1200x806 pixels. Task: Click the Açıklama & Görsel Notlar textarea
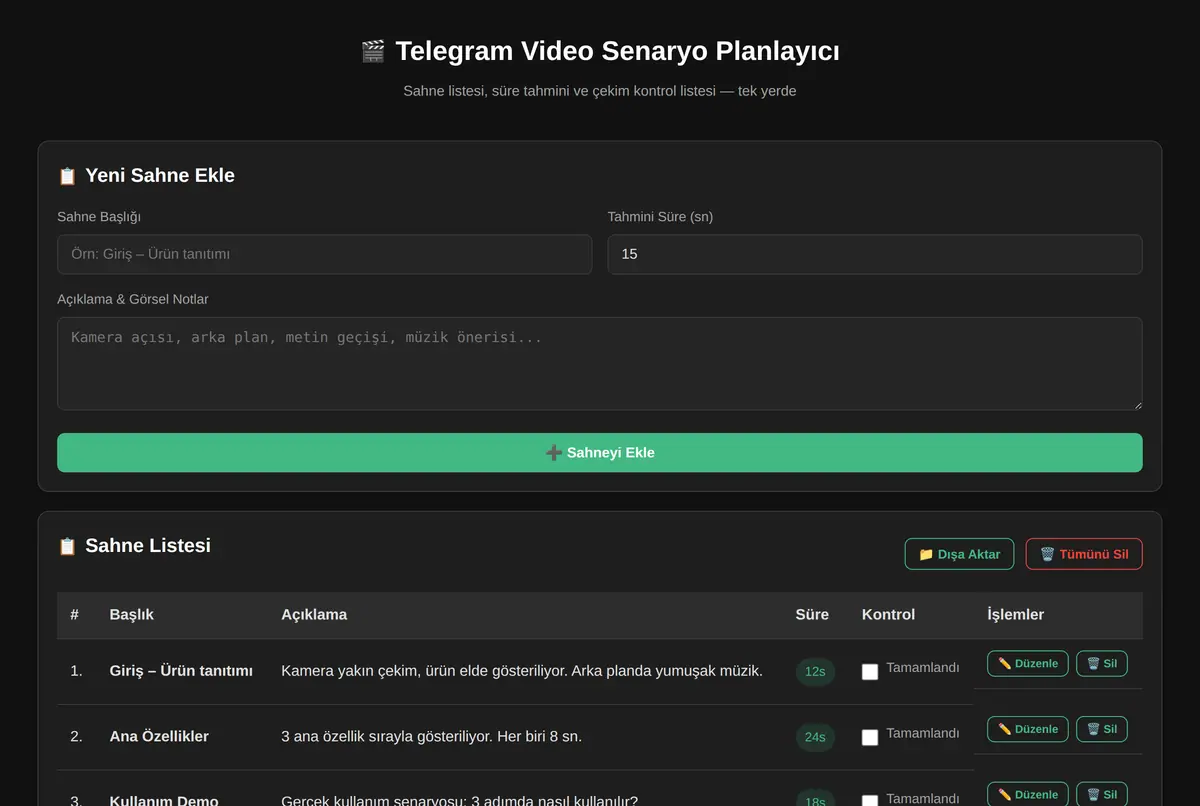pyautogui.click(x=600, y=364)
